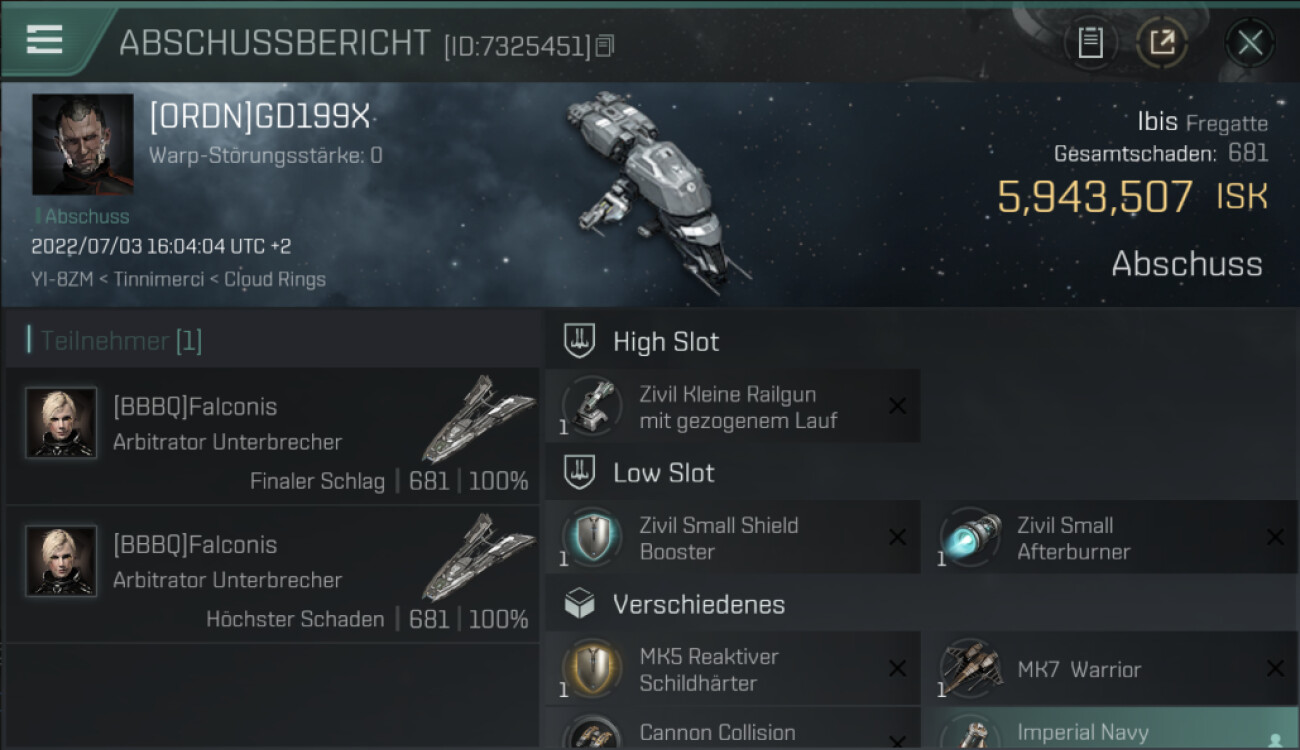Select the Zivil Small Afterburner icon

(x=970, y=537)
